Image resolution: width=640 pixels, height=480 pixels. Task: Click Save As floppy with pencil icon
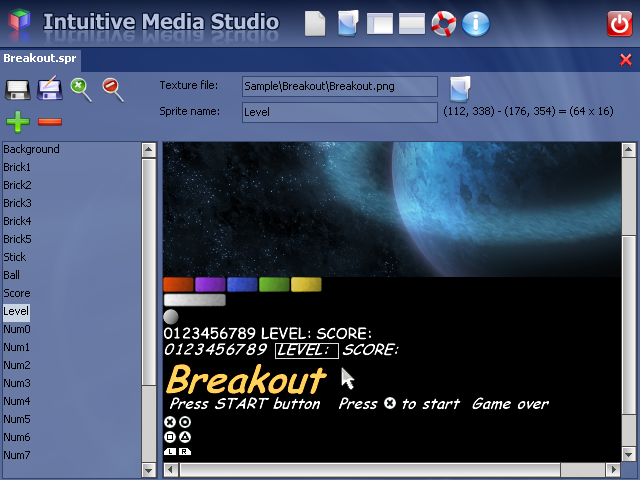click(49, 88)
